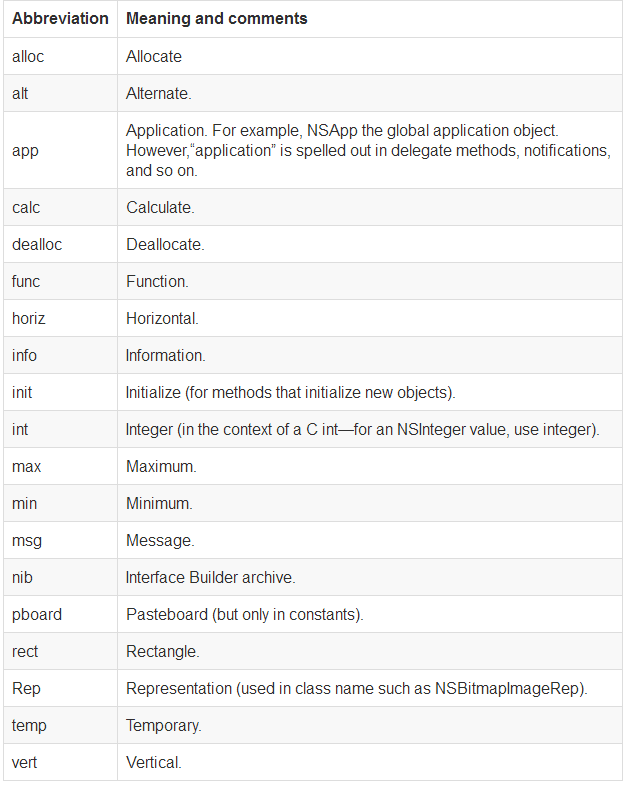Select the "pboard" abbreviation cell
The width and height of the screenshot is (626, 787).
click(37, 614)
